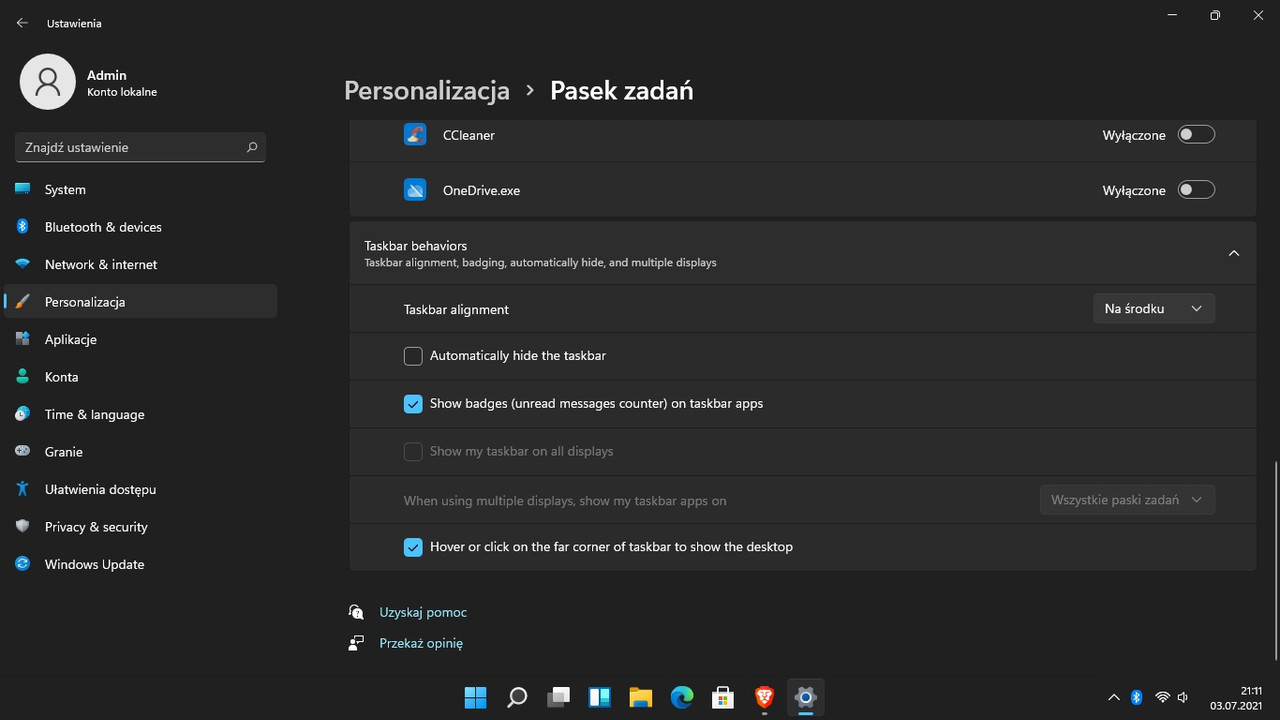The image size is (1280, 720).
Task: Click the Bluetooth tray icon
Action: click(1137, 697)
